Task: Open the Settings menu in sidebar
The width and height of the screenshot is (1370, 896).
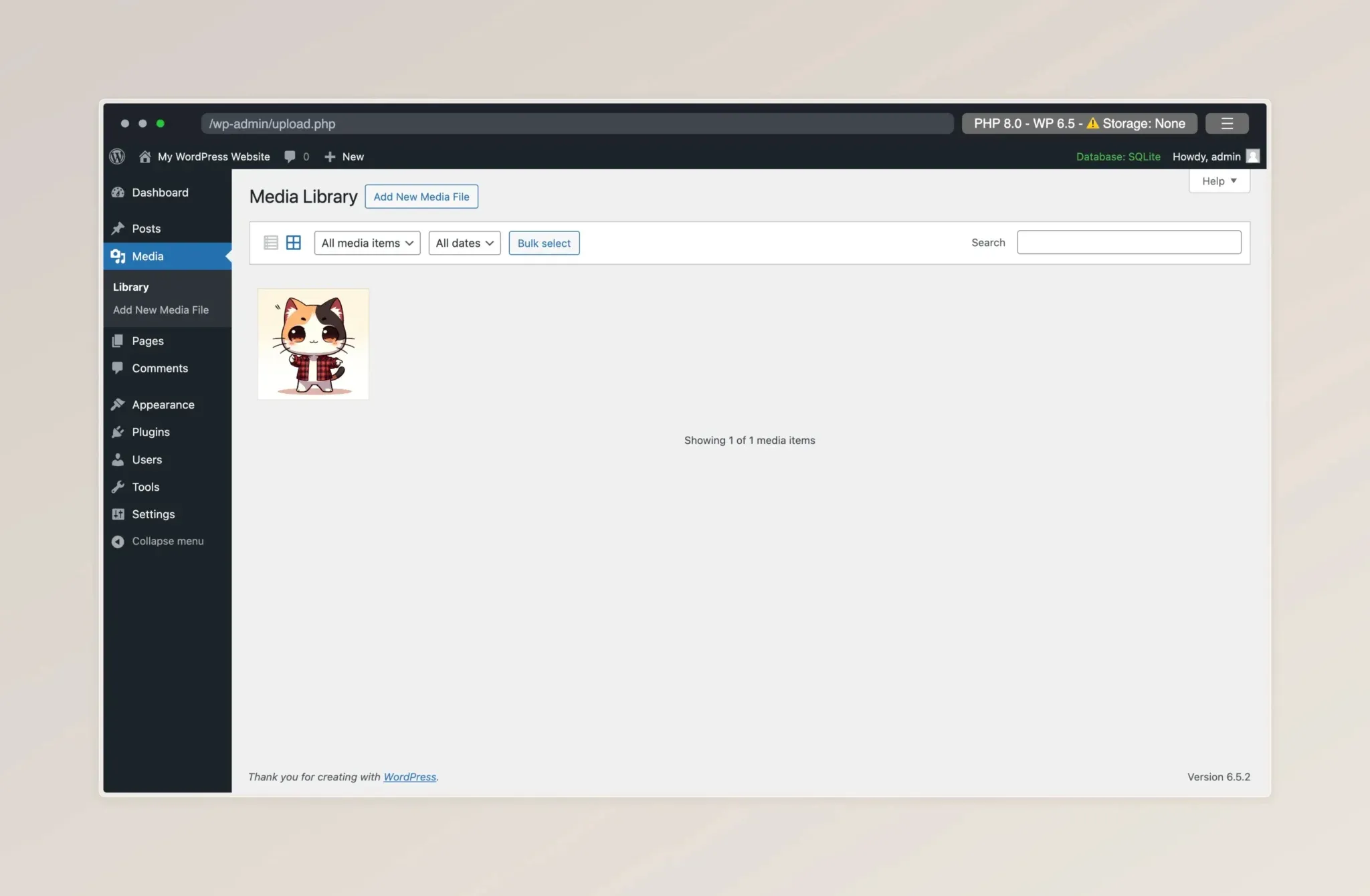Action: click(153, 514)
